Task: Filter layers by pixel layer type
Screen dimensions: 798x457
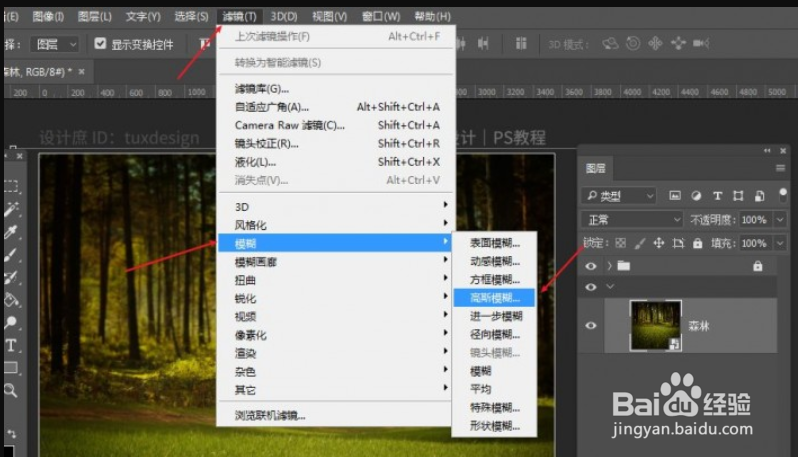Action: [675, 195]
